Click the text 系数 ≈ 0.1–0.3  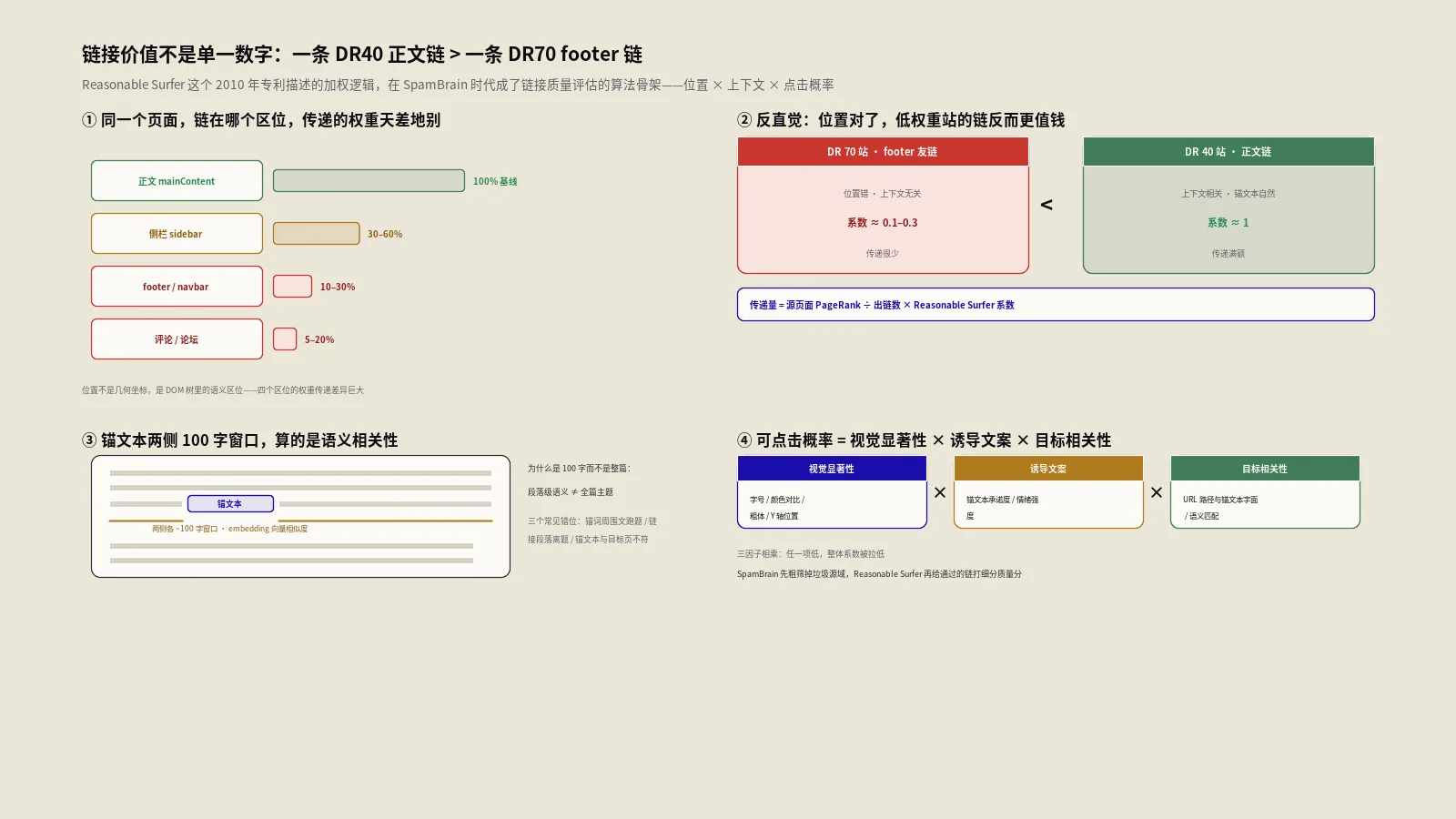click(x=882, y=223)
